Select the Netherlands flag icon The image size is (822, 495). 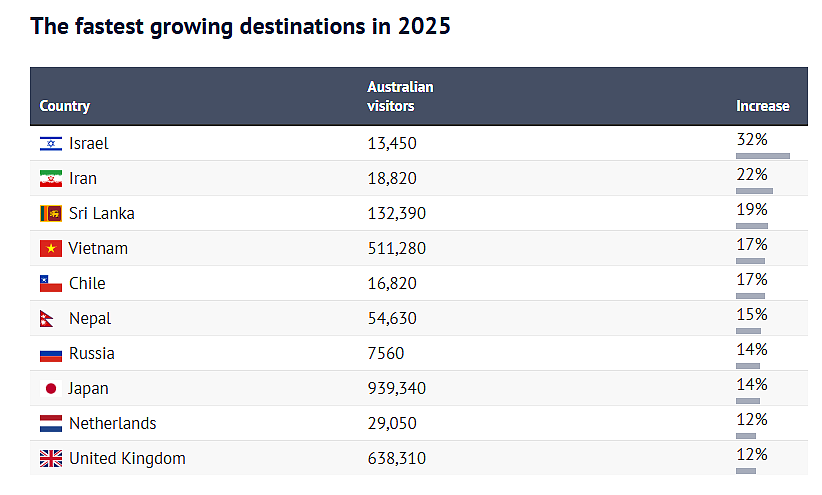[50, 424]
